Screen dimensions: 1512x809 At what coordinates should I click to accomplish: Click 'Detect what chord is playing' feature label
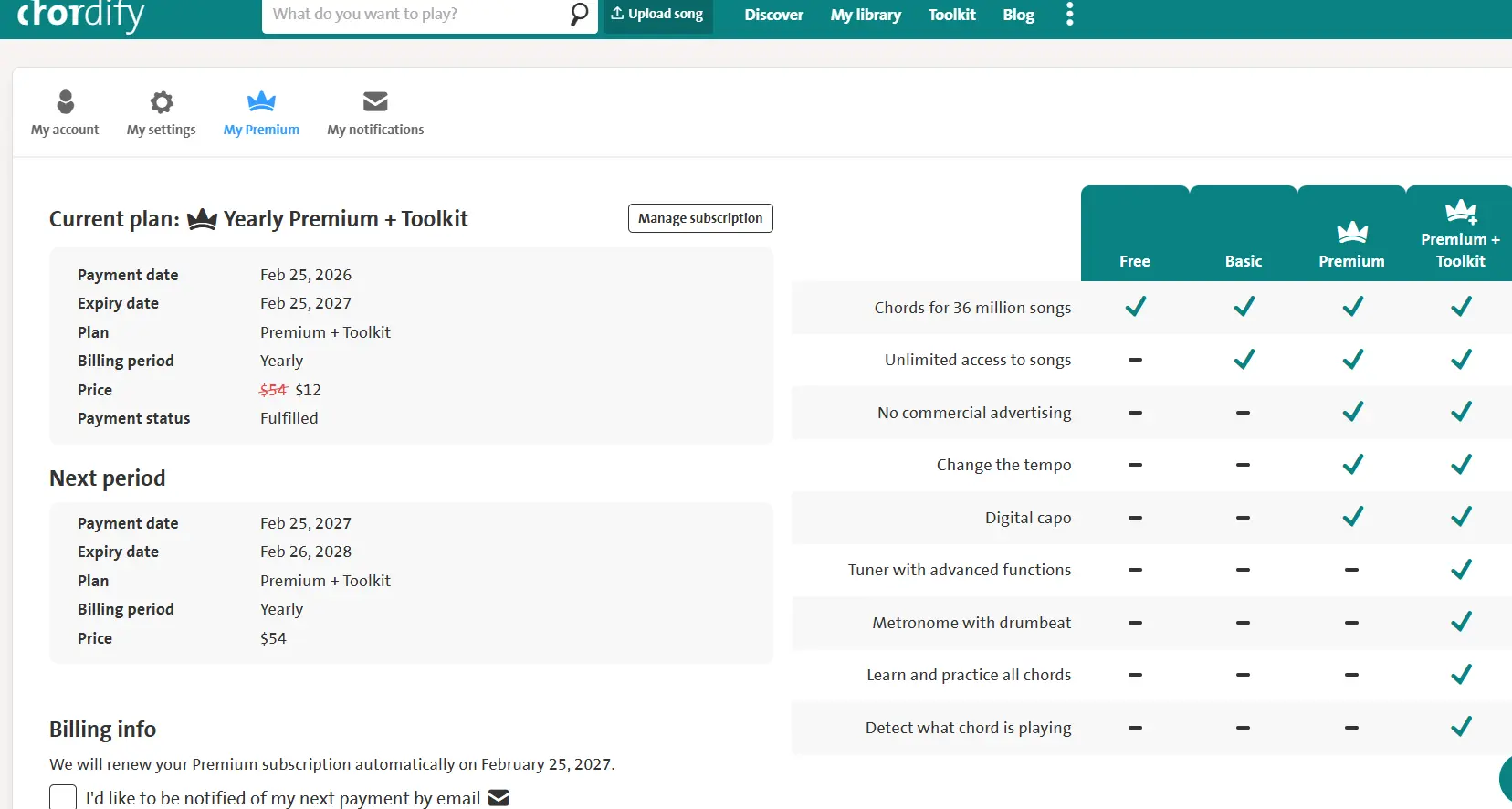pos(969,728)
